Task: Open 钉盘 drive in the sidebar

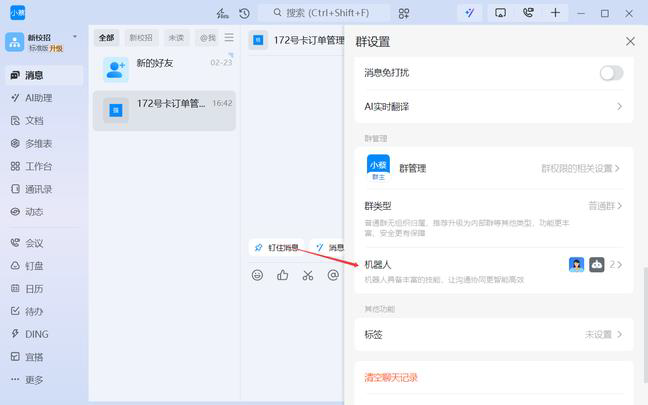Action: (44, 266)
